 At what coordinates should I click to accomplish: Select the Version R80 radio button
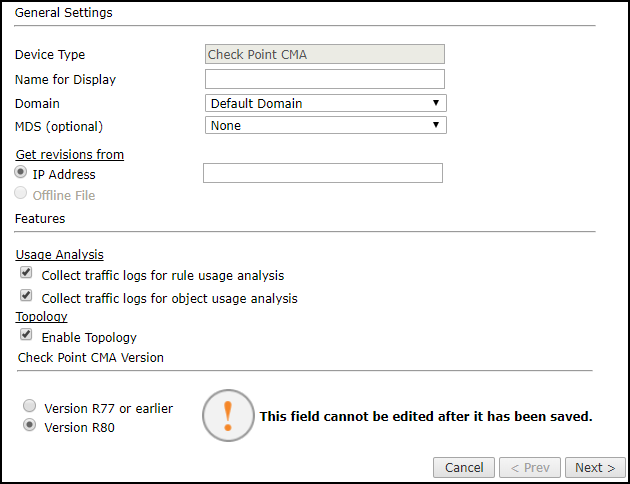click(29, 425)
